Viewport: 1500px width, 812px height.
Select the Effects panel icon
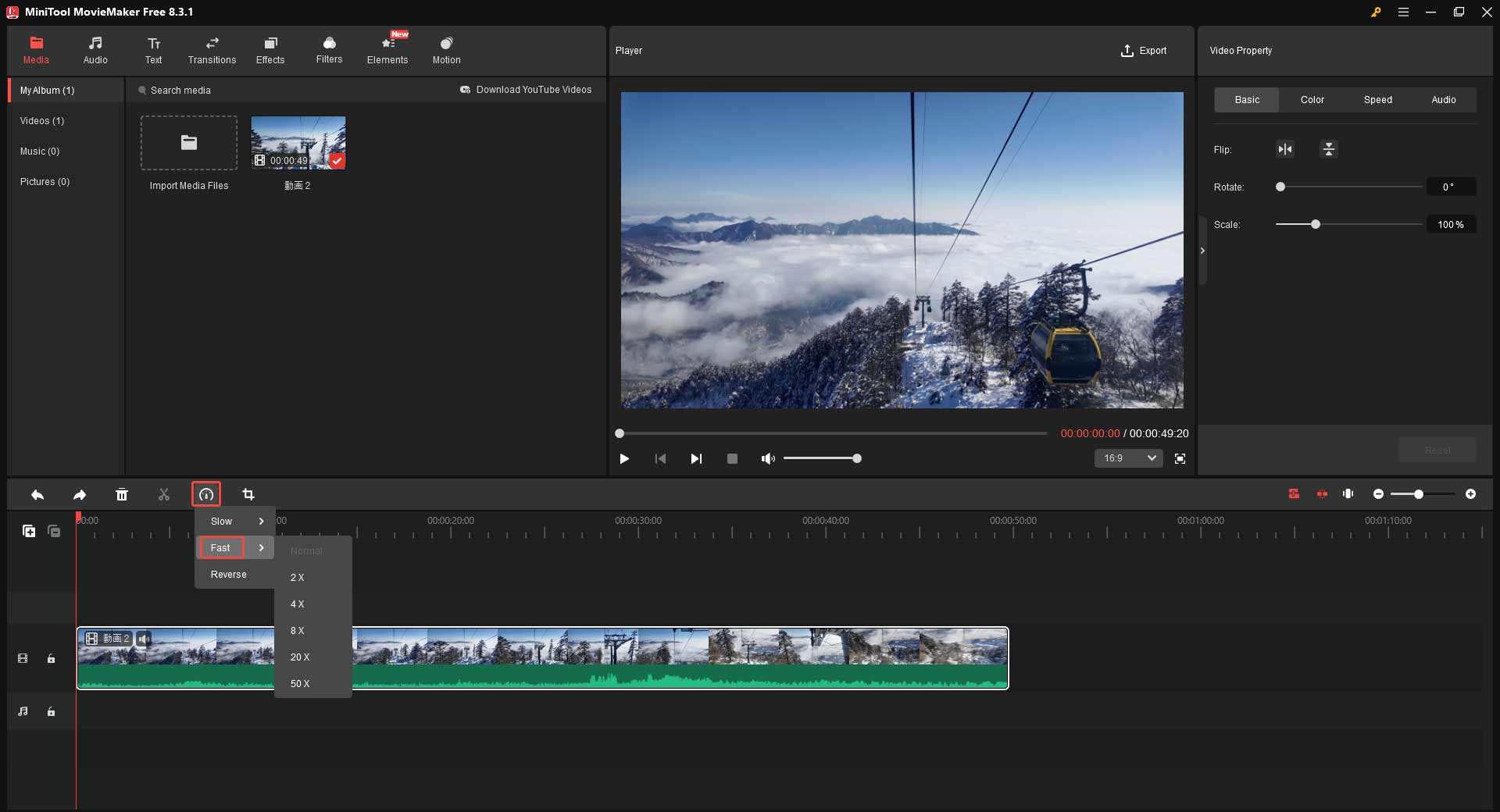click(x=270, y=50)
